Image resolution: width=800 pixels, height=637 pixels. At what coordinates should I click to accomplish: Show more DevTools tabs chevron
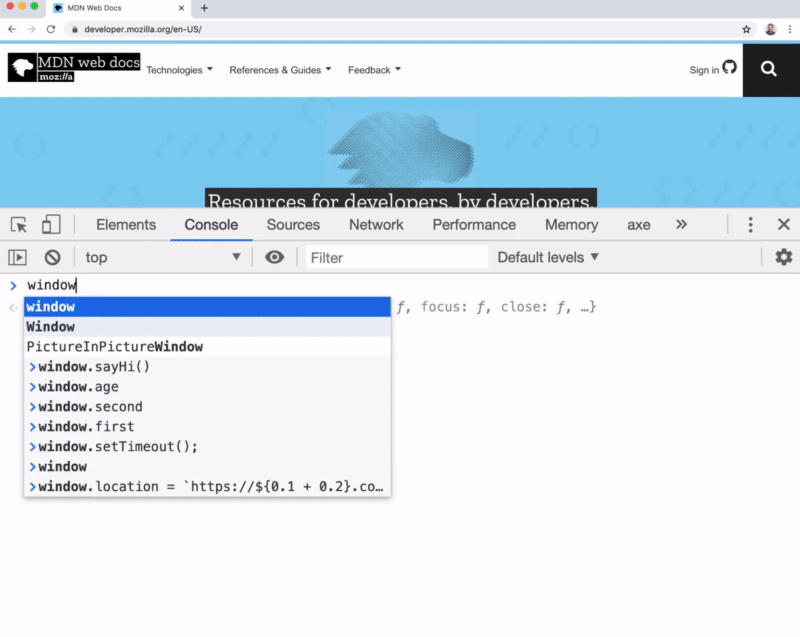coord(682,225)
